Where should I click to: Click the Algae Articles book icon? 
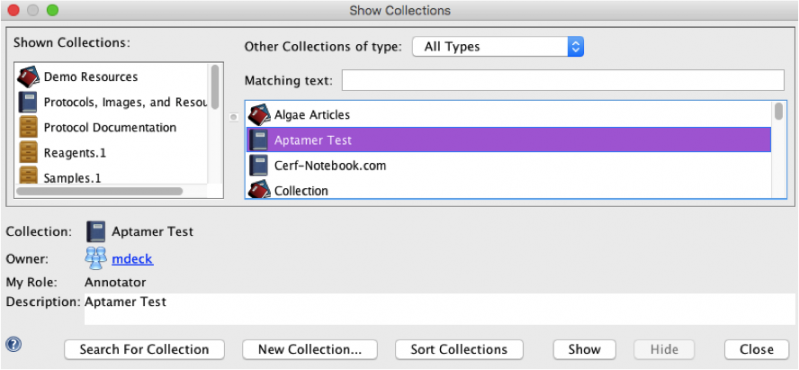click(x=259, y=115)
